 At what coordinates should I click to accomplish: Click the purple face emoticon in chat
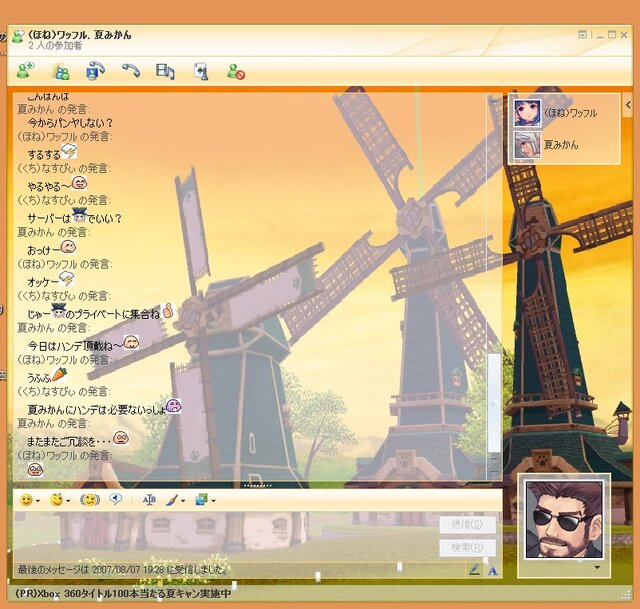pos(174,405)
